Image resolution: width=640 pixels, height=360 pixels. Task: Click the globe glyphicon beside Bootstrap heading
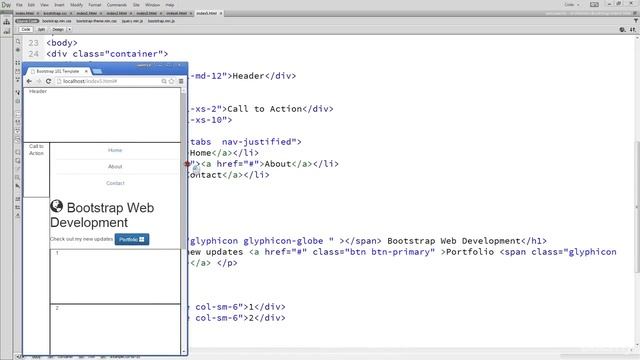click(56, 206)
